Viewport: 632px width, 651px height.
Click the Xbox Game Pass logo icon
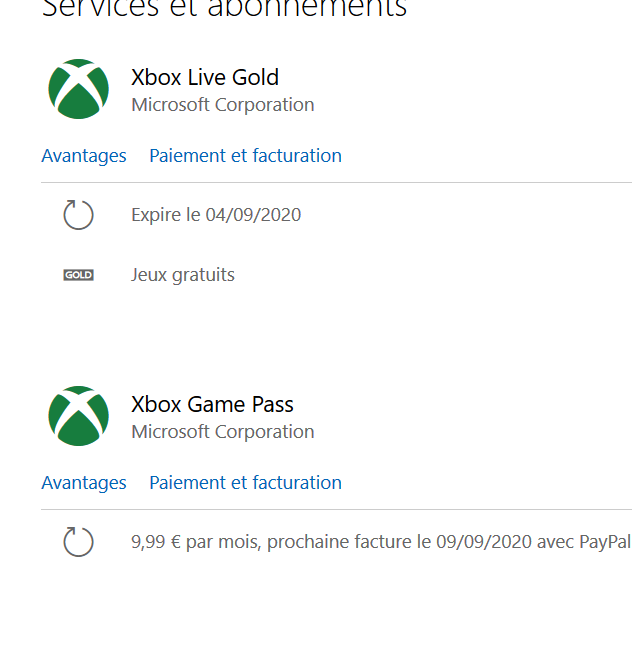(78, 416)
